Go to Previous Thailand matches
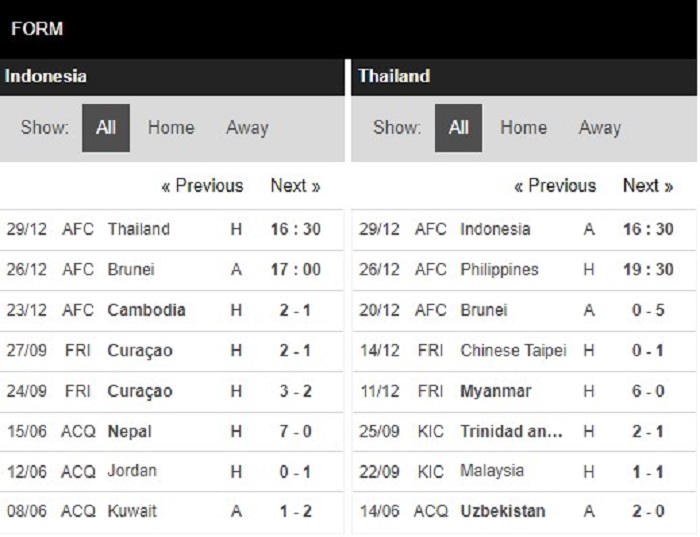 coord(555,186)
